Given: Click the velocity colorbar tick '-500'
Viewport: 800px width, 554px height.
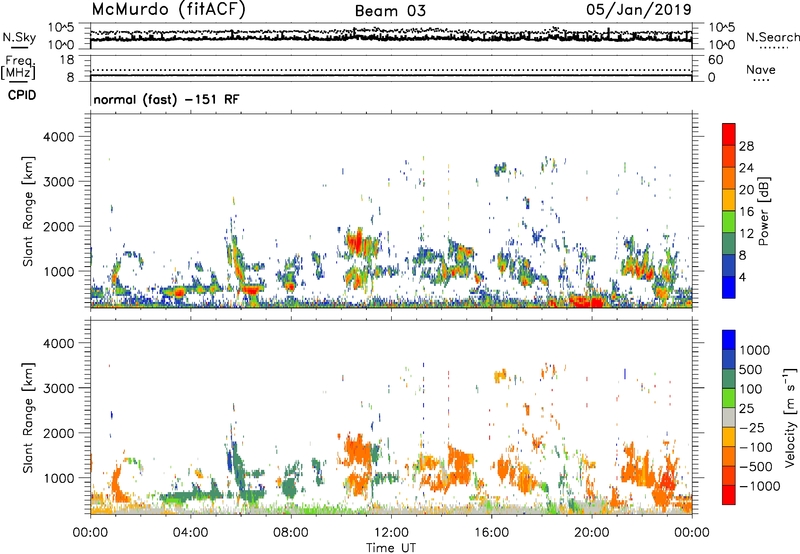Looking at the screenshot, I should pyautogui.click(x=756, y=466).
